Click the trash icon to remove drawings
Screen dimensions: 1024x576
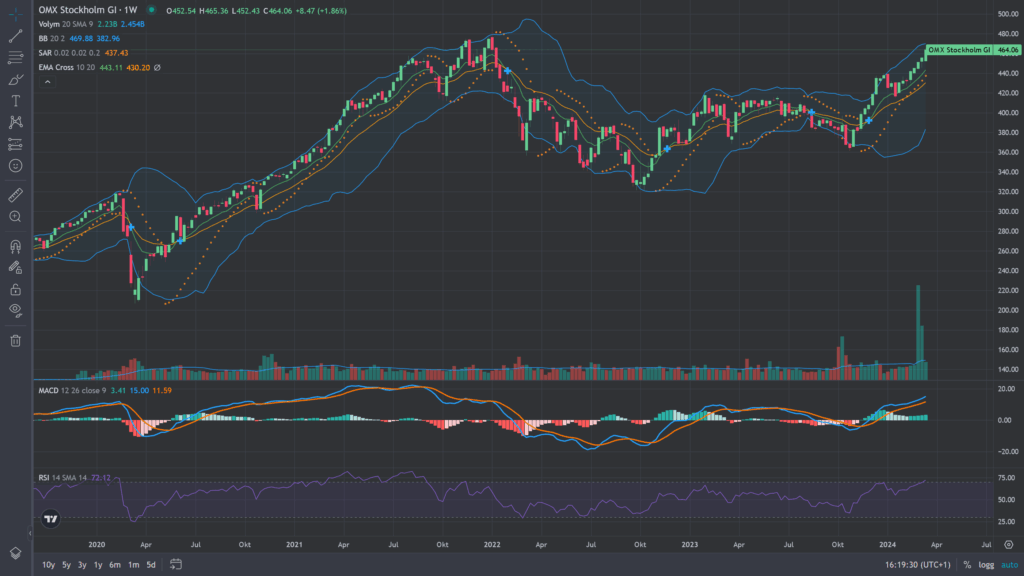click(15, 341)
